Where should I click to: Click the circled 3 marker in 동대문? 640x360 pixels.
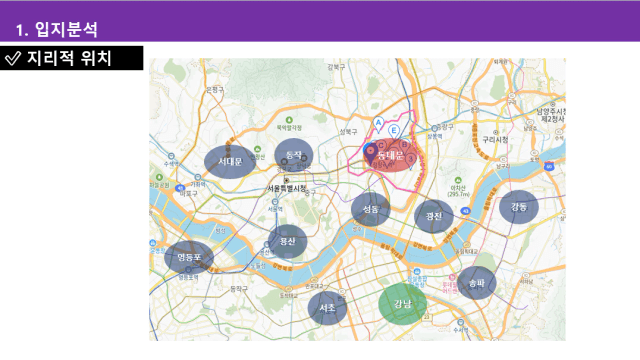(411, 158)
